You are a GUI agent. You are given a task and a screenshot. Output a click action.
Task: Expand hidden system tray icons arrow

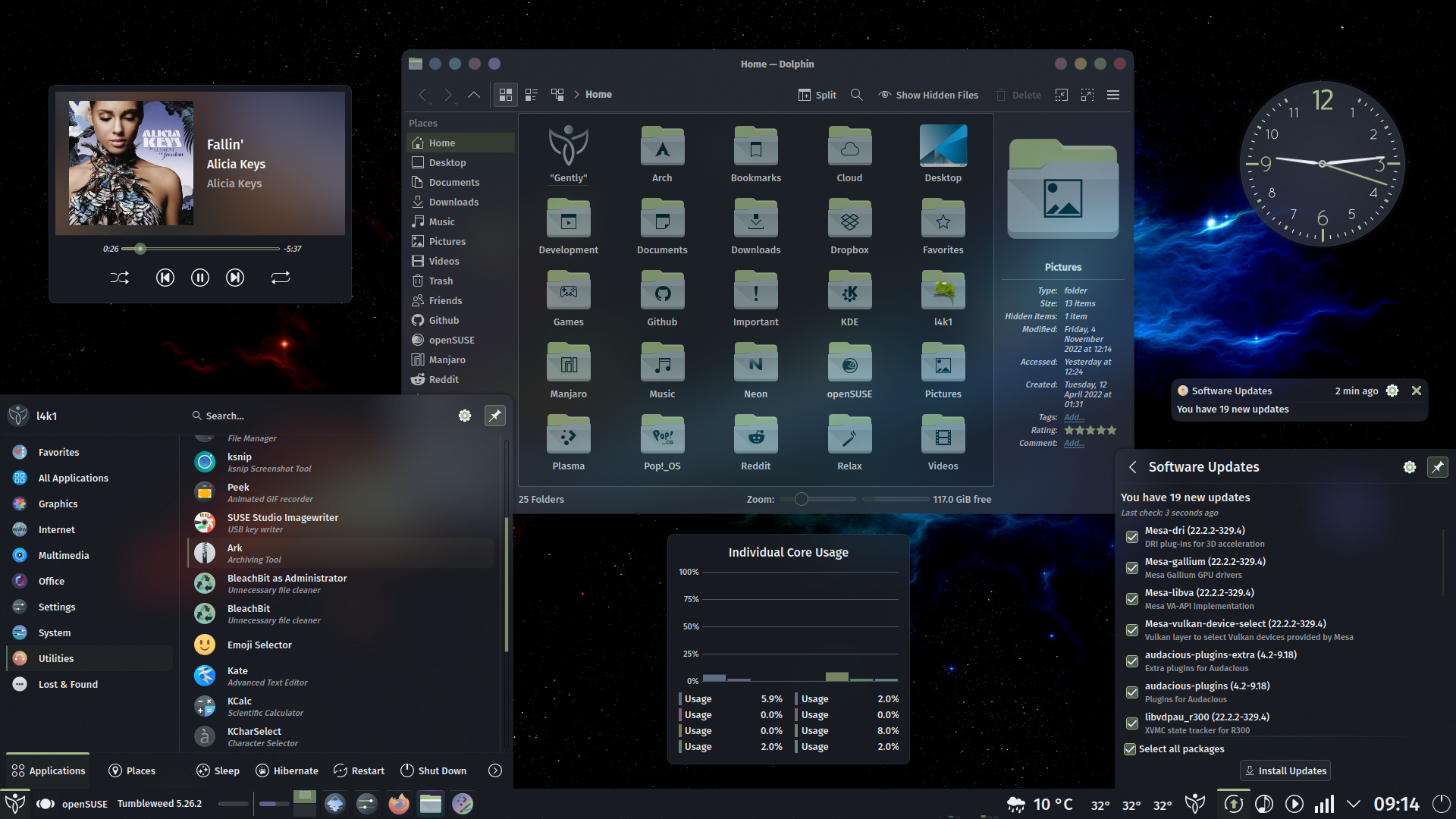pyautogui.click(x=1354, y=804)
